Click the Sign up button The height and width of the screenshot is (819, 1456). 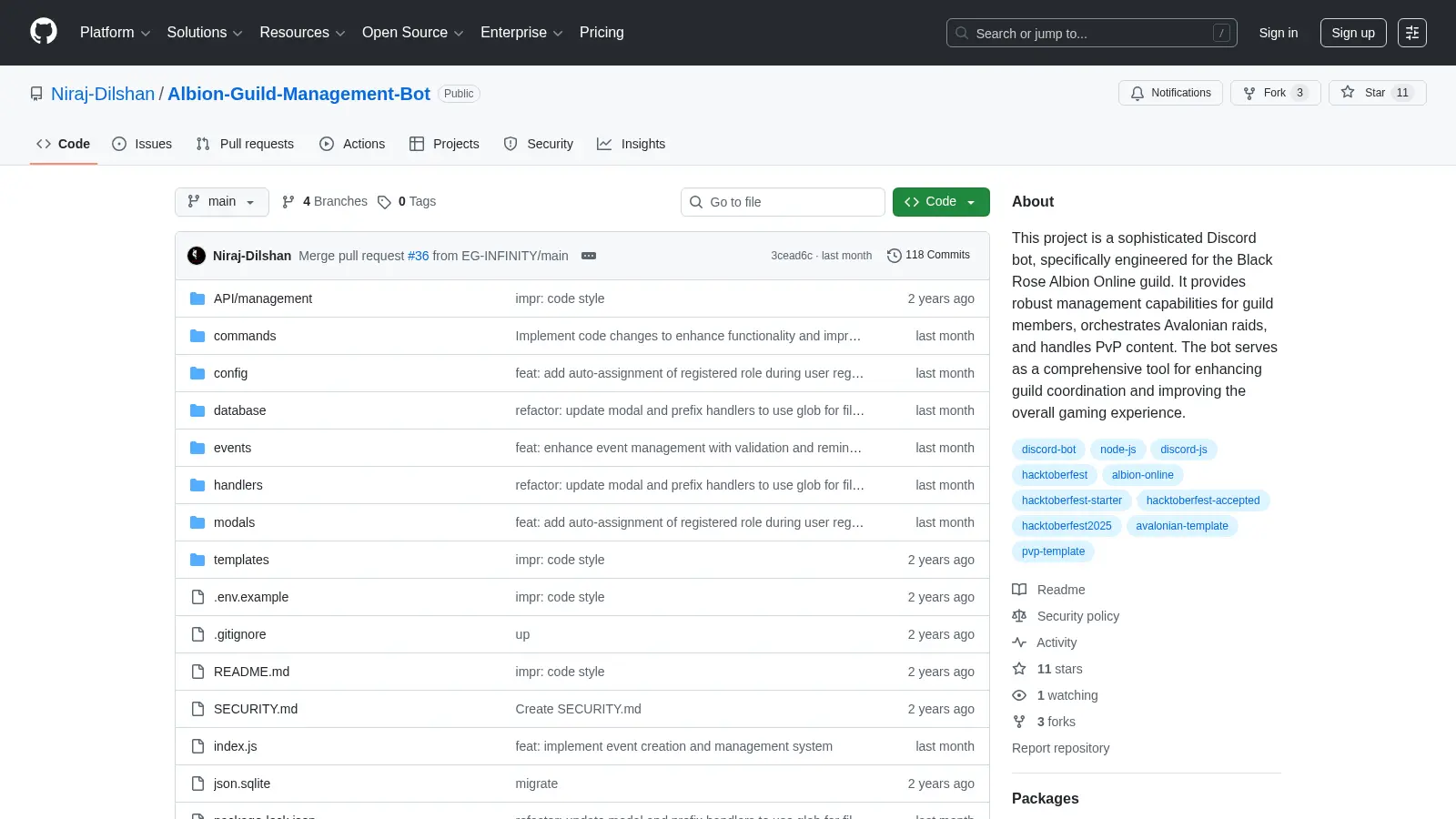point(1353,33)
